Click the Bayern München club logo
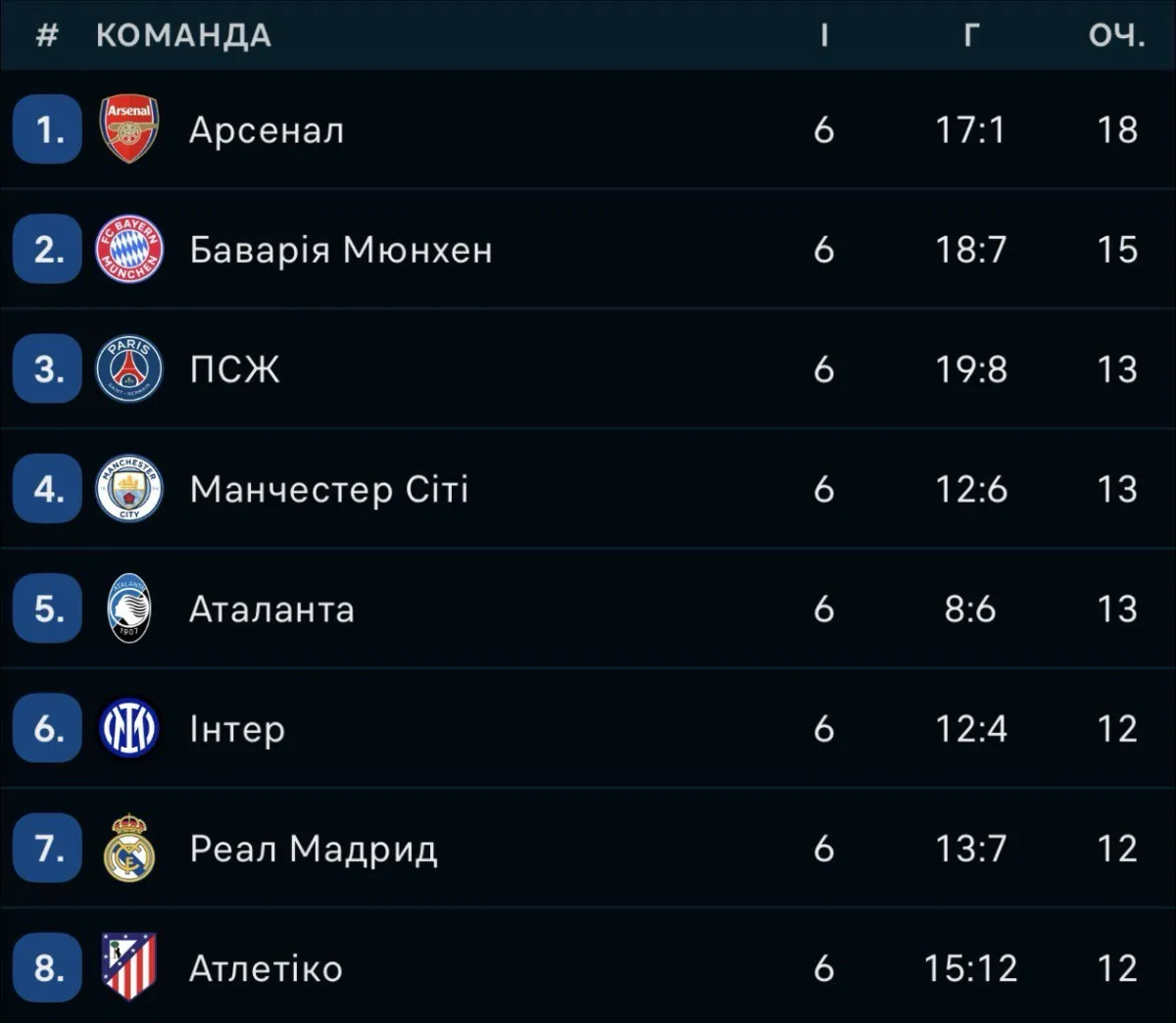 (x=129, y=250)
